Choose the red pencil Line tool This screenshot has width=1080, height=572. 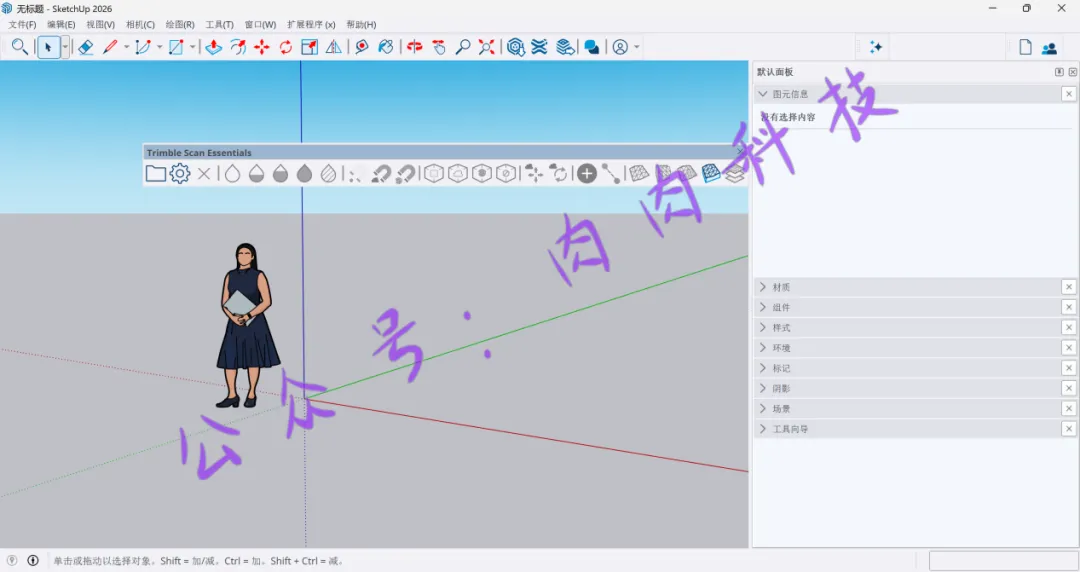[x=110, y=47]
